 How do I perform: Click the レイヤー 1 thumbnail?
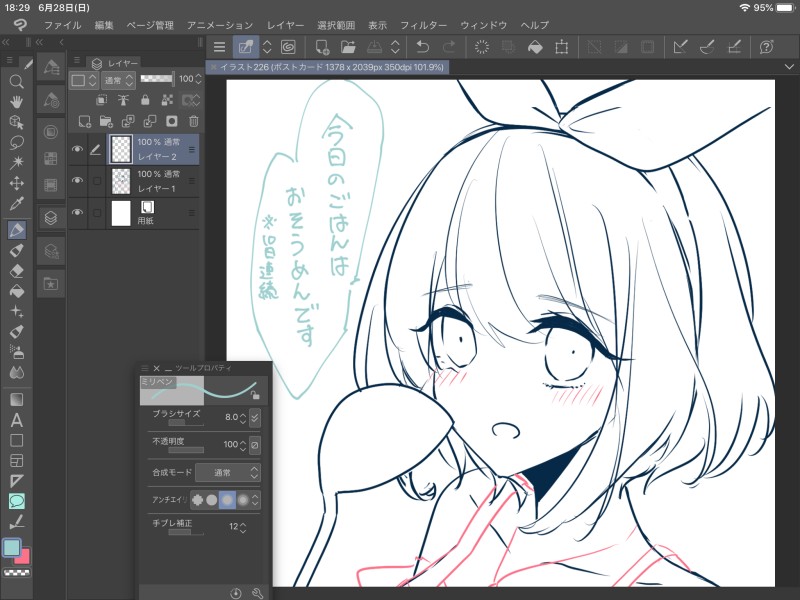click(x=121, y=181)
